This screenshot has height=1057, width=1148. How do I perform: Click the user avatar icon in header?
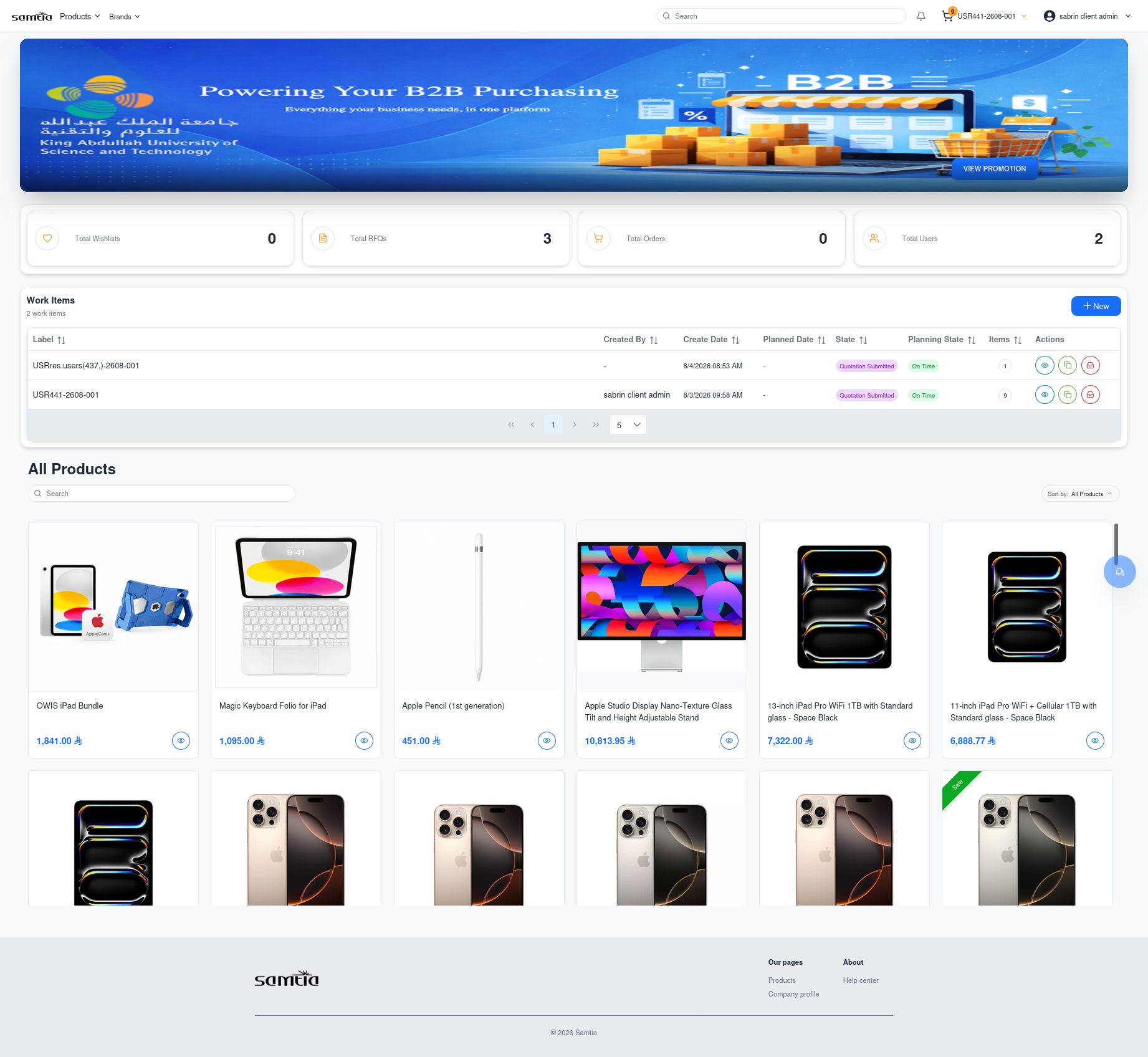click(1050, 16)
